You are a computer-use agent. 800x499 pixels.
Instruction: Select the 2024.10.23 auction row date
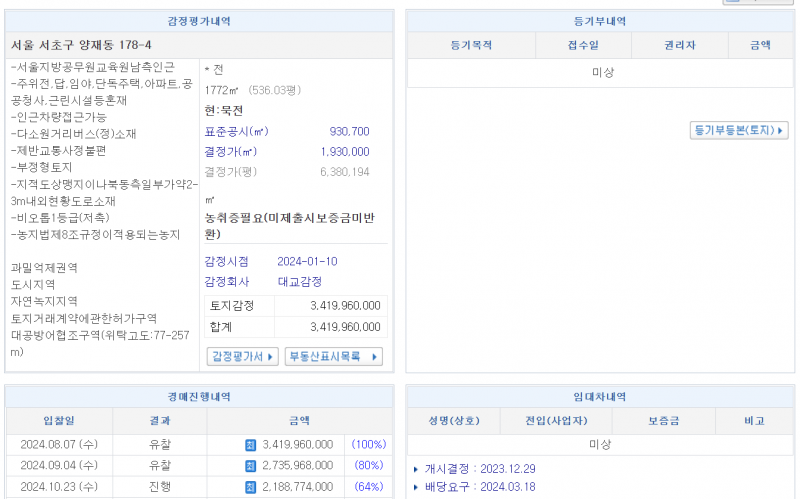(x=59, y=487)
